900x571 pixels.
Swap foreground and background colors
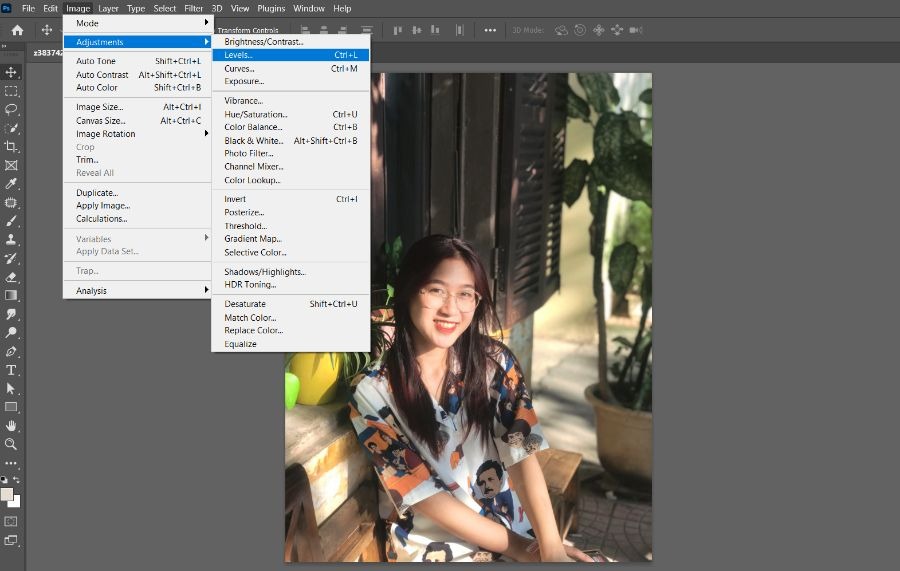coord(17,479)
